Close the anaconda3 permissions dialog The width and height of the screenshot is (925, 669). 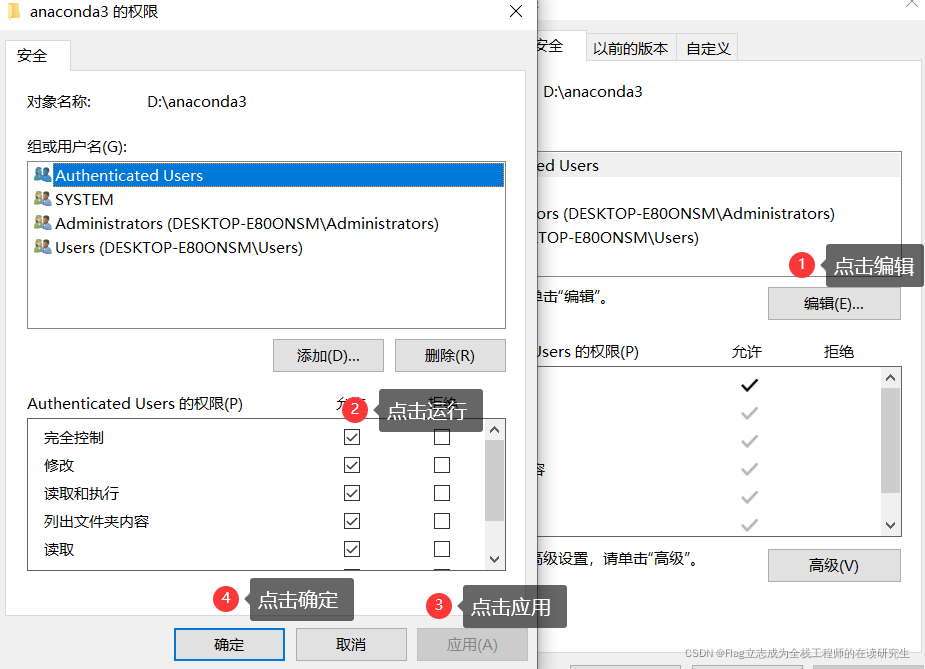pyautogui.click(x=516, y=11)
